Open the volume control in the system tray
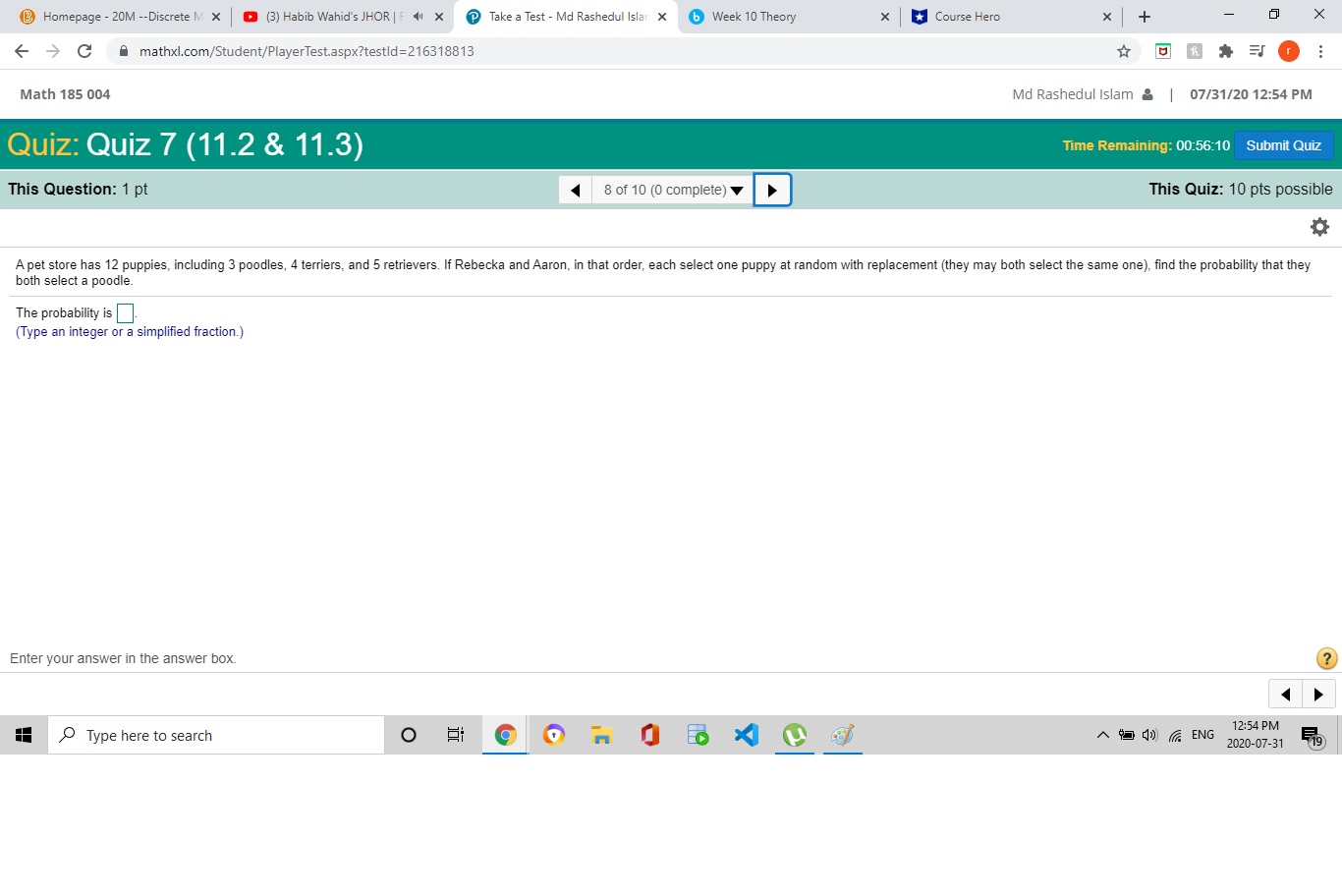Screen dimensions: 1342x896 1149,734
